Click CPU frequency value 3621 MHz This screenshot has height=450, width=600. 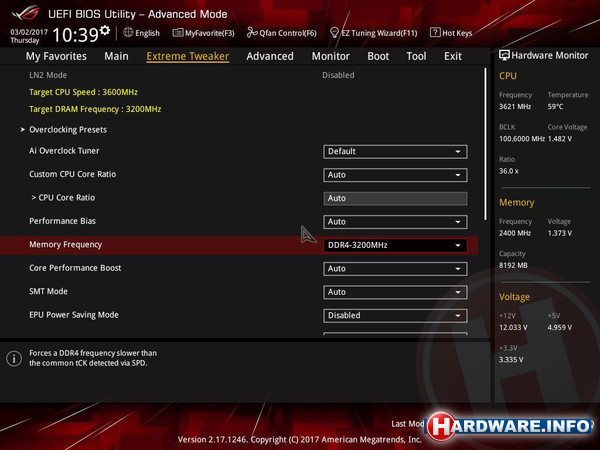[515, 107]
